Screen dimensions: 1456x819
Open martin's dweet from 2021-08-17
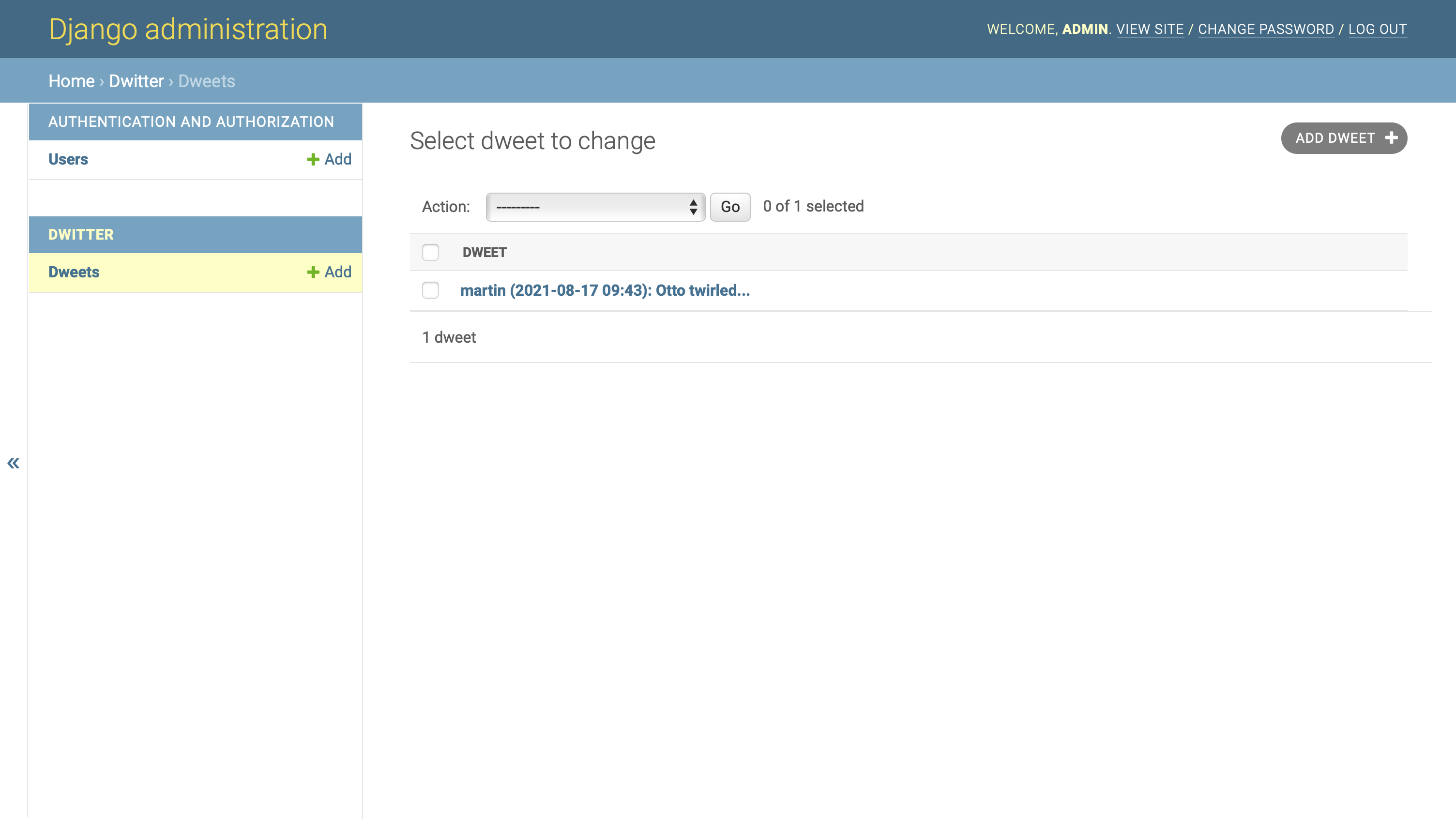(604, 290)
